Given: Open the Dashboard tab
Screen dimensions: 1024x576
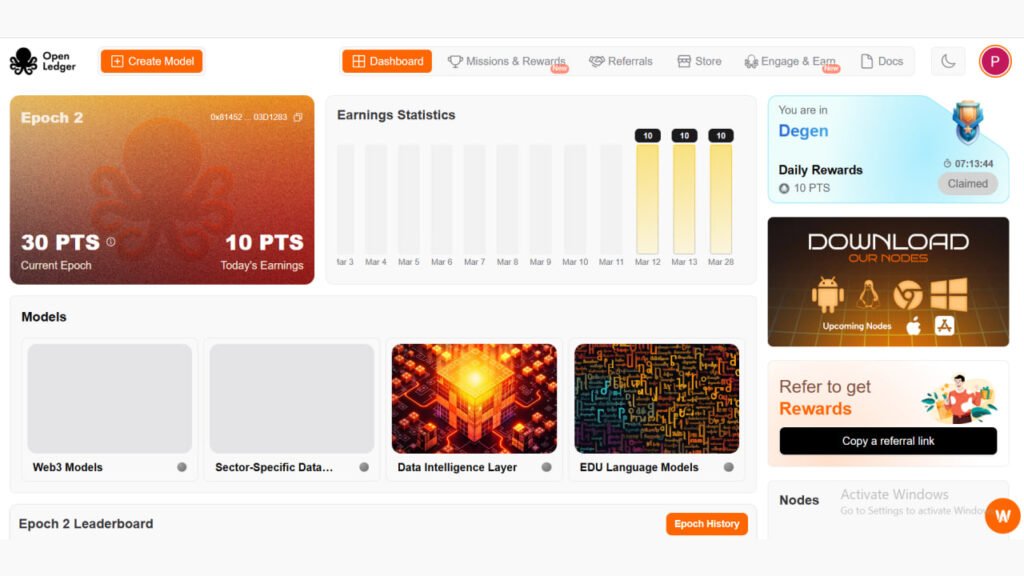Looking at the screenshot, I should (387, 61).
